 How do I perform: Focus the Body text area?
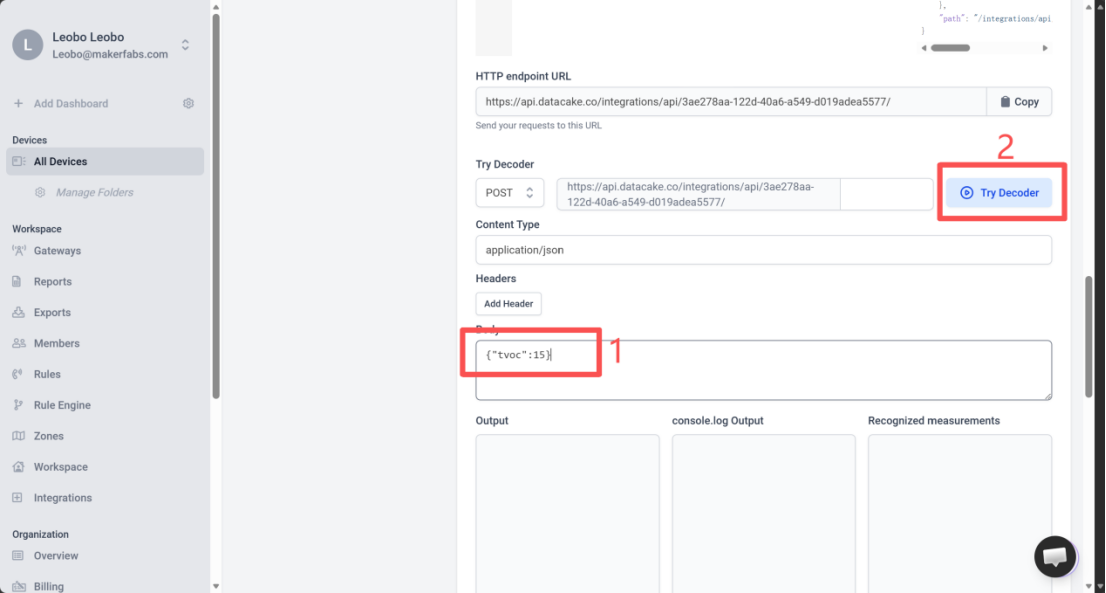pos(764,370)
